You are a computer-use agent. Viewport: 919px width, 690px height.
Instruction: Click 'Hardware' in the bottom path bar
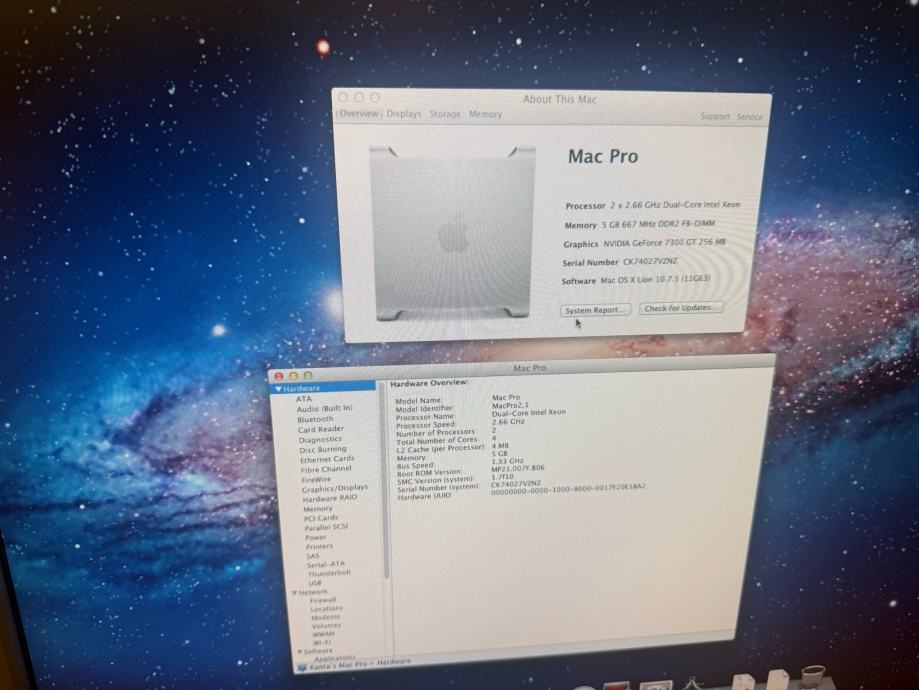point(393,662)
